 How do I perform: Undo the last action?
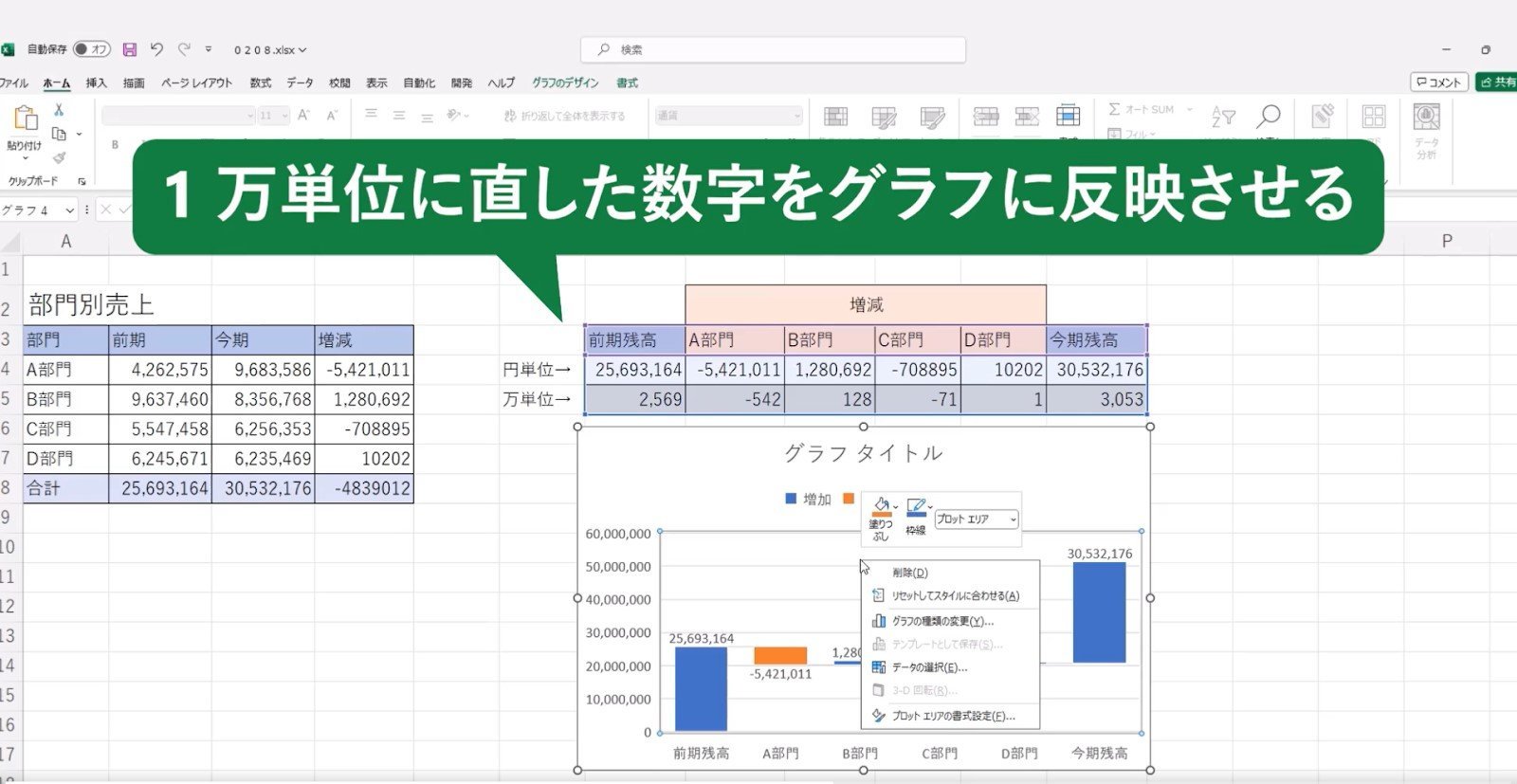(x=156, y=49)
